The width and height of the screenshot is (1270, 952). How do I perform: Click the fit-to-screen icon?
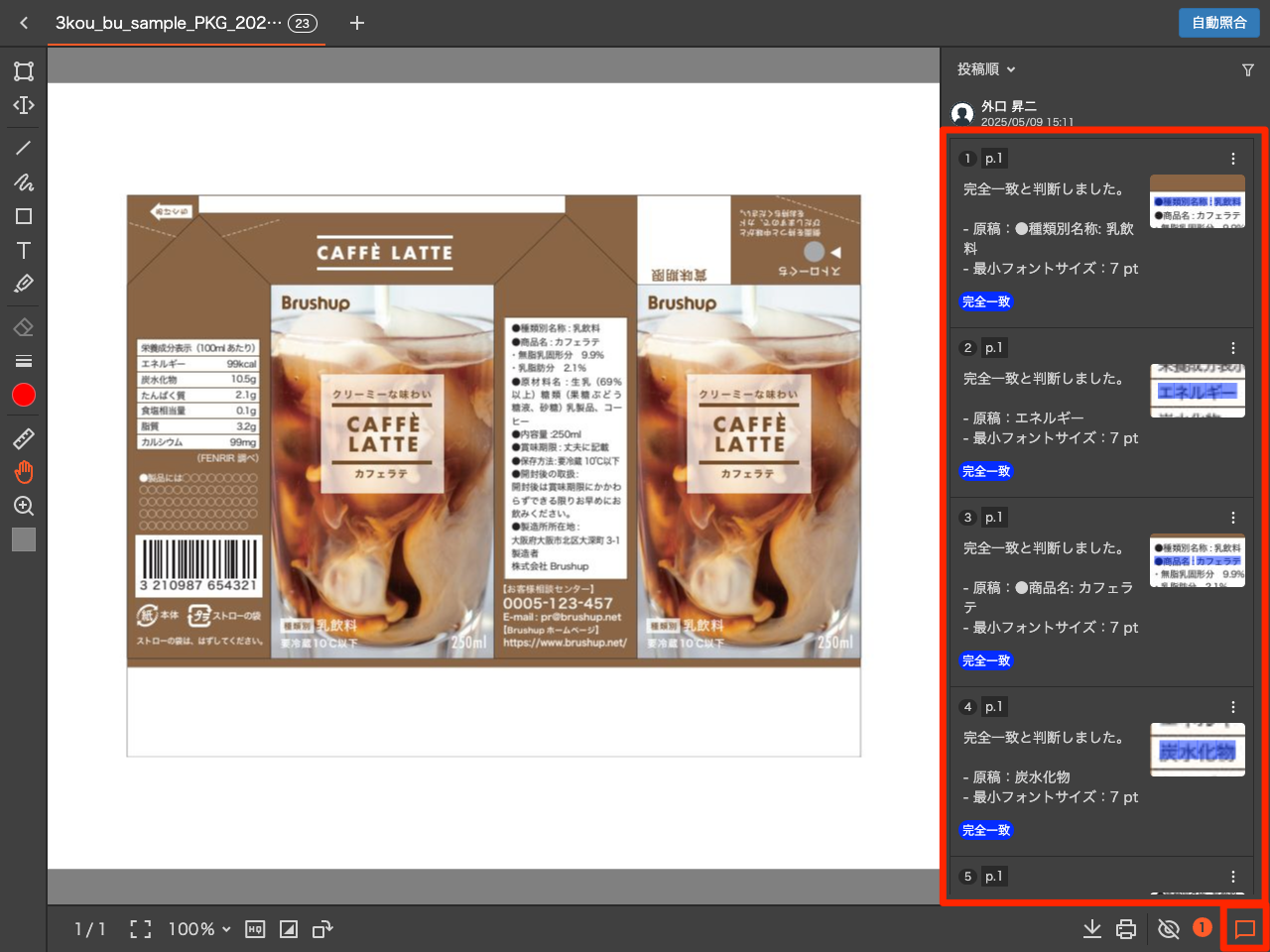click(x=141, y=929)
